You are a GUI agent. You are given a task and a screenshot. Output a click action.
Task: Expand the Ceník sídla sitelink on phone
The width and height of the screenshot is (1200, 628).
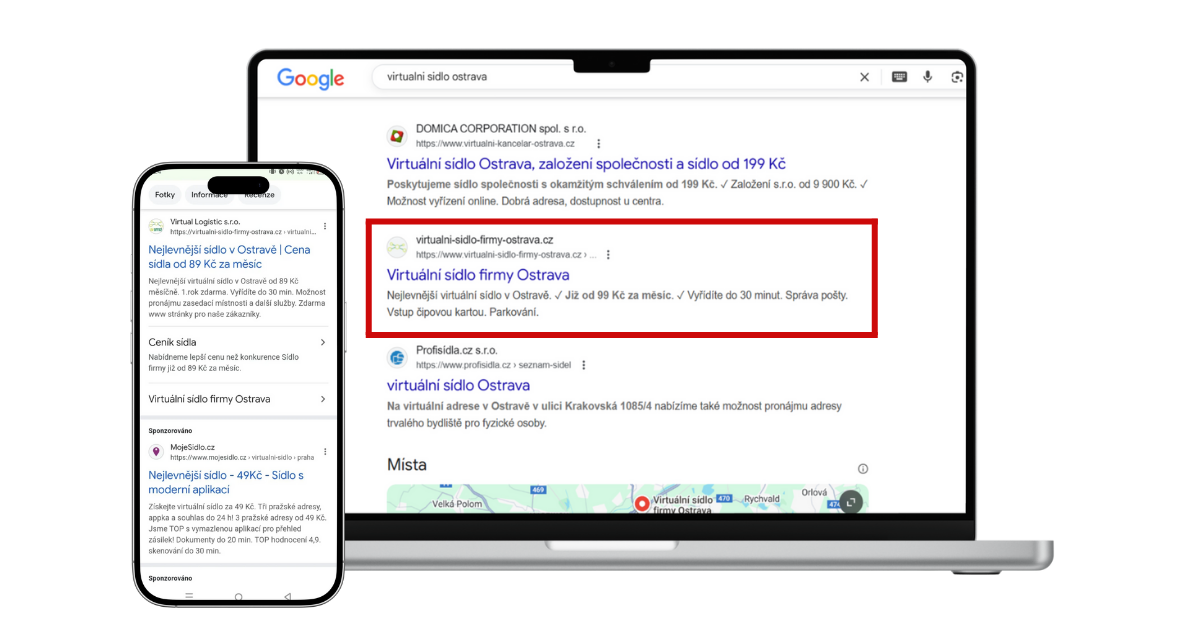tap(323, 342)
